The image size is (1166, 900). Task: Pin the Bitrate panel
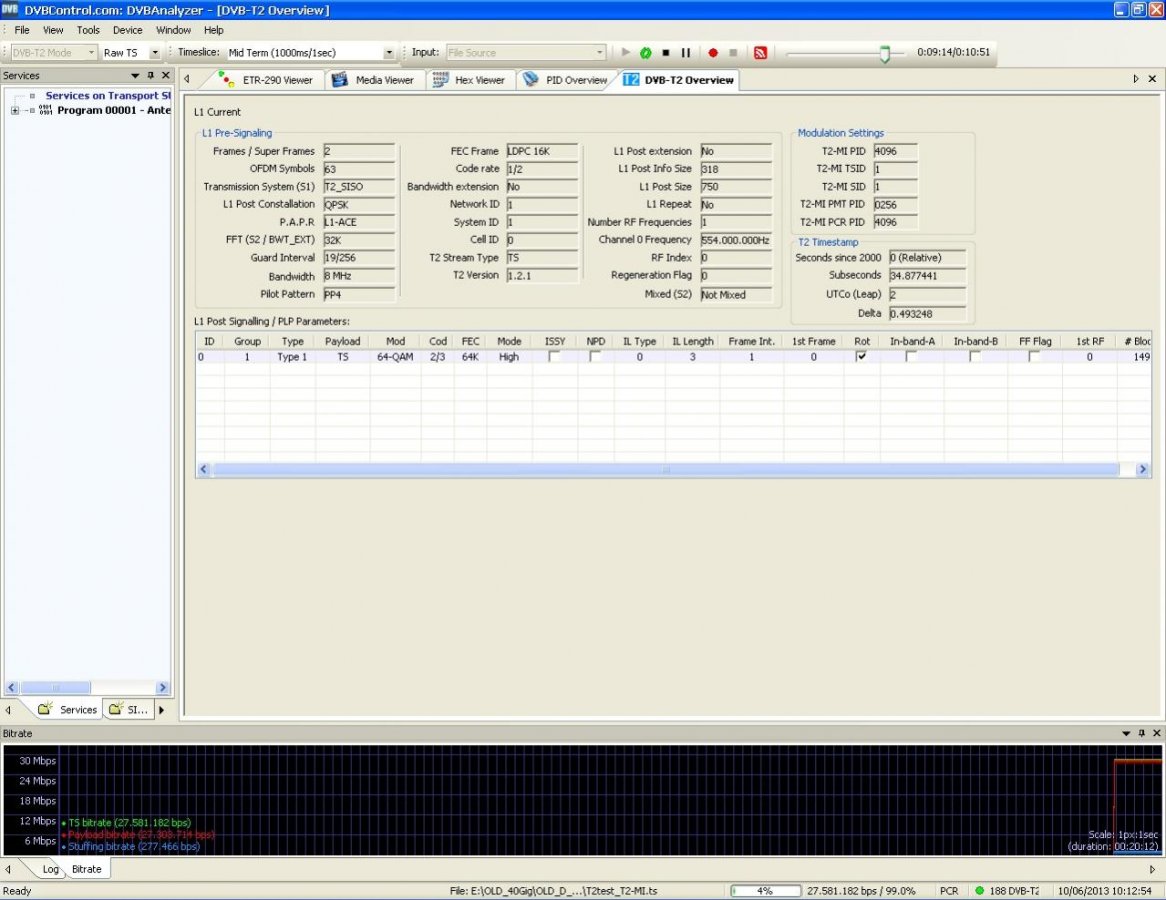1142,733
